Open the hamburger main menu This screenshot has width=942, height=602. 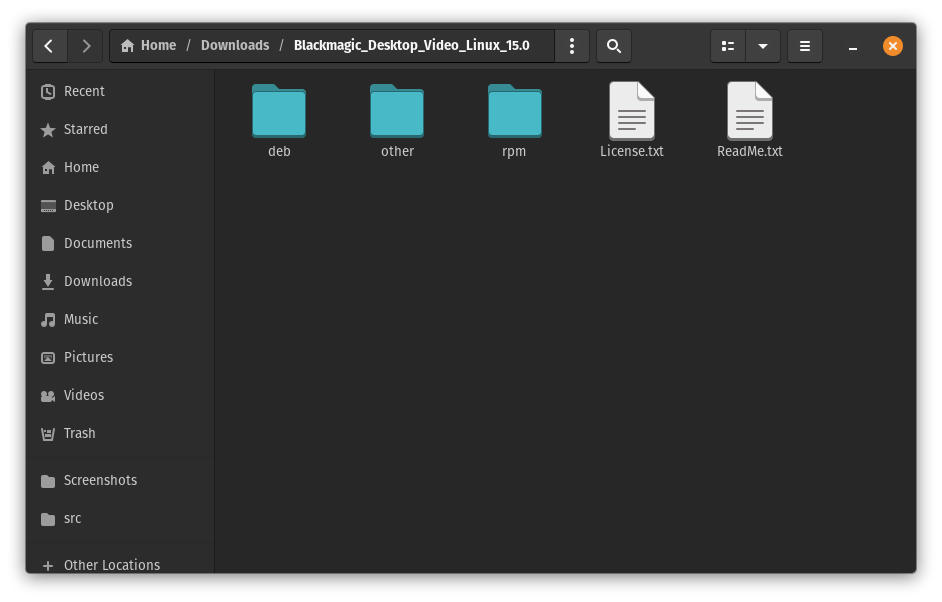(x=804, y=46)
